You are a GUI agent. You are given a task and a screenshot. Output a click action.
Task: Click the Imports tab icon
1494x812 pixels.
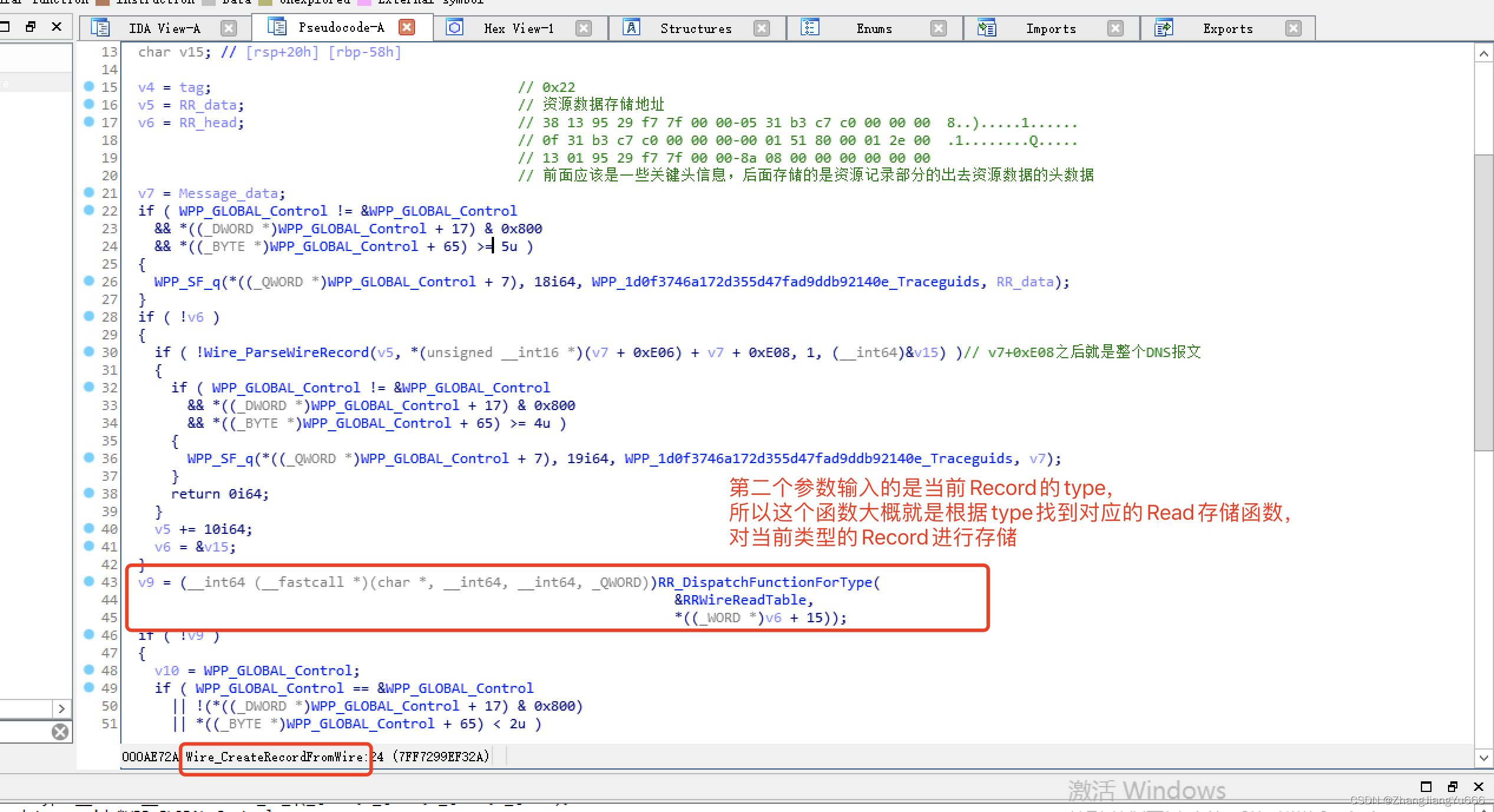pos(986,28)
